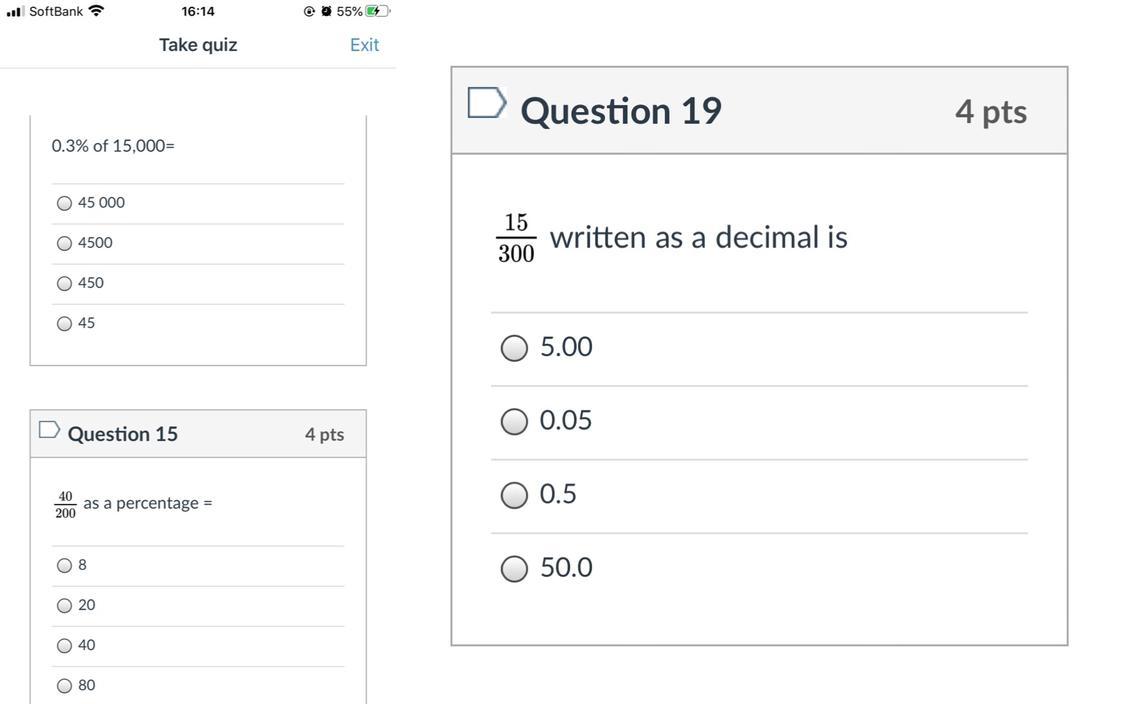Choose the 50.0 answer option
This screenshot has height=704, width=1122.
pyautogui.click(x=514, y=569)
